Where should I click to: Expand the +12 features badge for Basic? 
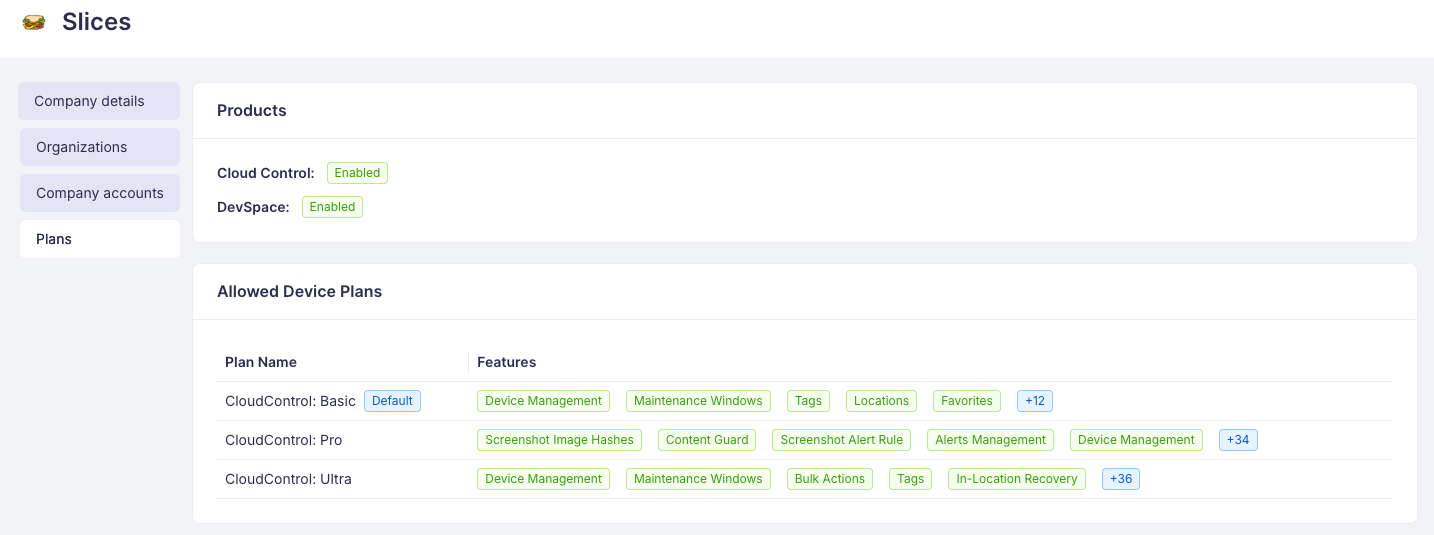(x=1034, y=401)
